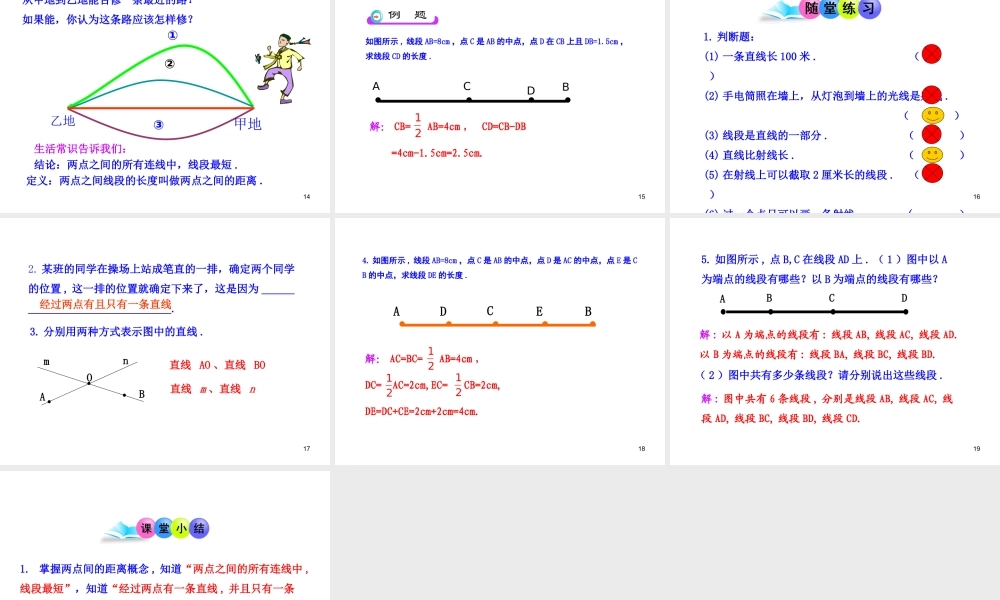Click the 1. 判断题 heading on slide 16

729,37
